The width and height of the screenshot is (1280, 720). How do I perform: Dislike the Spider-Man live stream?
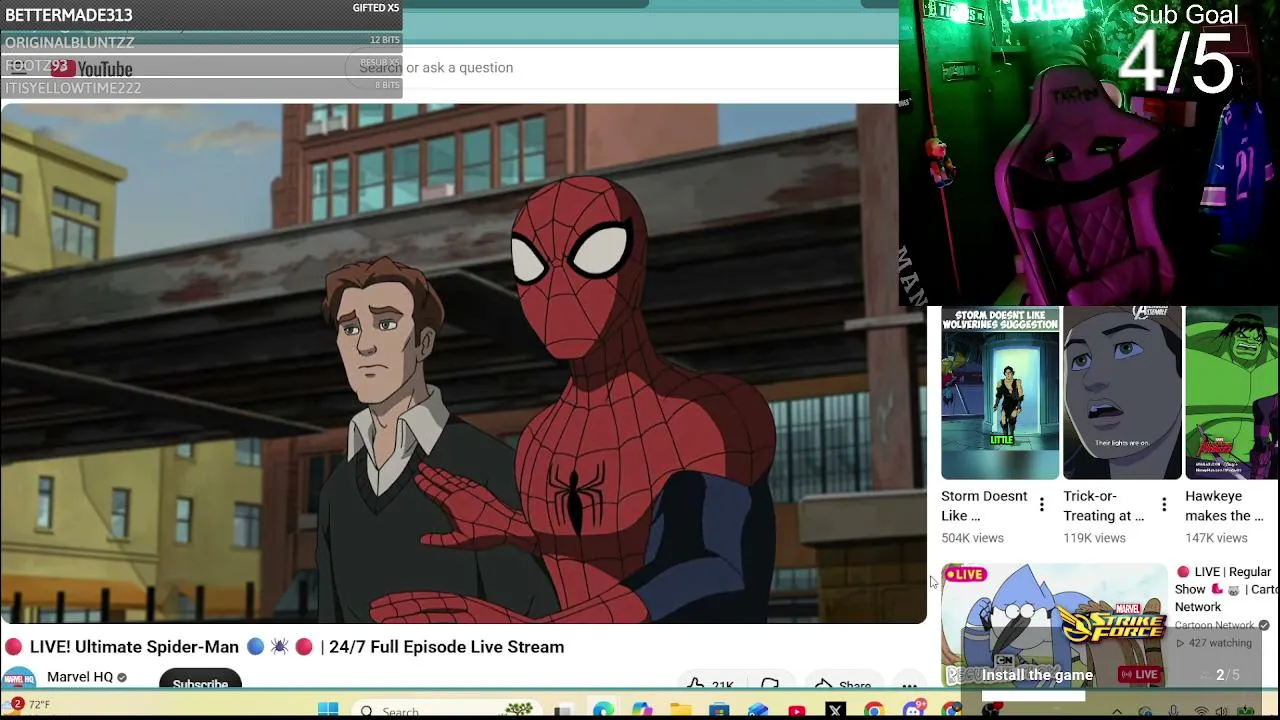pos(770,684)
